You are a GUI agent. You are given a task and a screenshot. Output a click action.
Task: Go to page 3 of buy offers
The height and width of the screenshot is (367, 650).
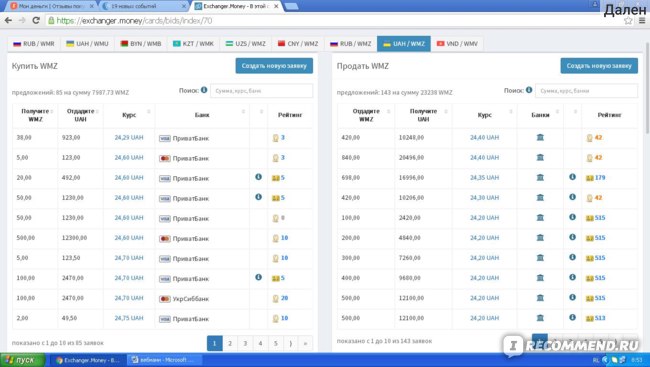(x=245, y=343)
